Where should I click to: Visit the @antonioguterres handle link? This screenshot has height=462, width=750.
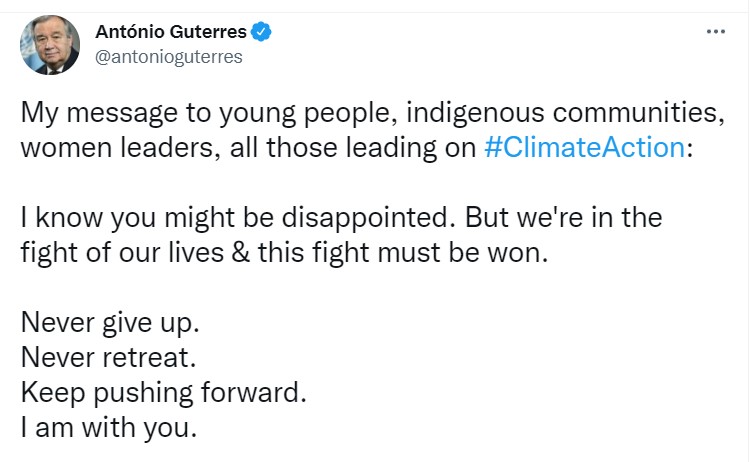(x=169, y=56)
